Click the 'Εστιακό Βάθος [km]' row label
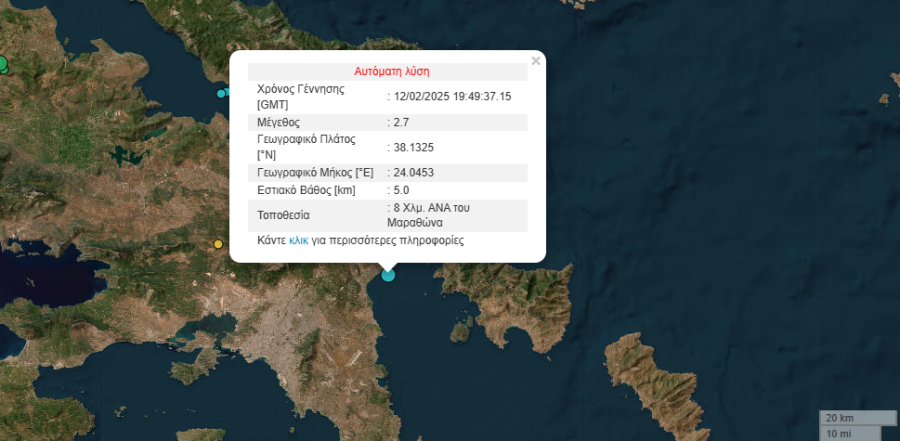Screen dimensions: 900x441 coord(306,190)
